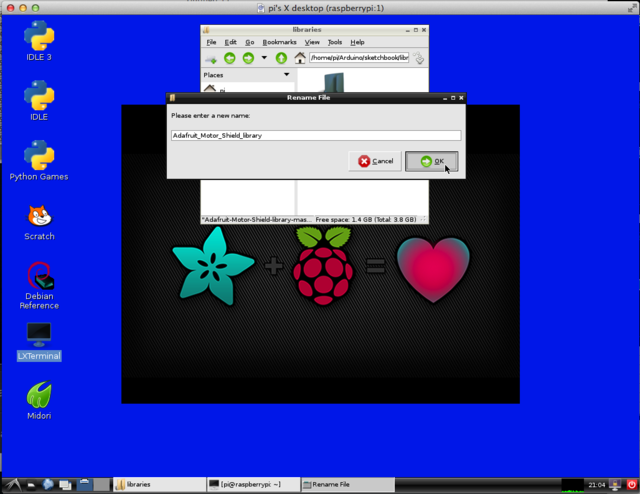Image resolution: width=640 pixels, height=494 pixels.
Task: Expand the Places side pane dropdown
Action: point(286,75)
